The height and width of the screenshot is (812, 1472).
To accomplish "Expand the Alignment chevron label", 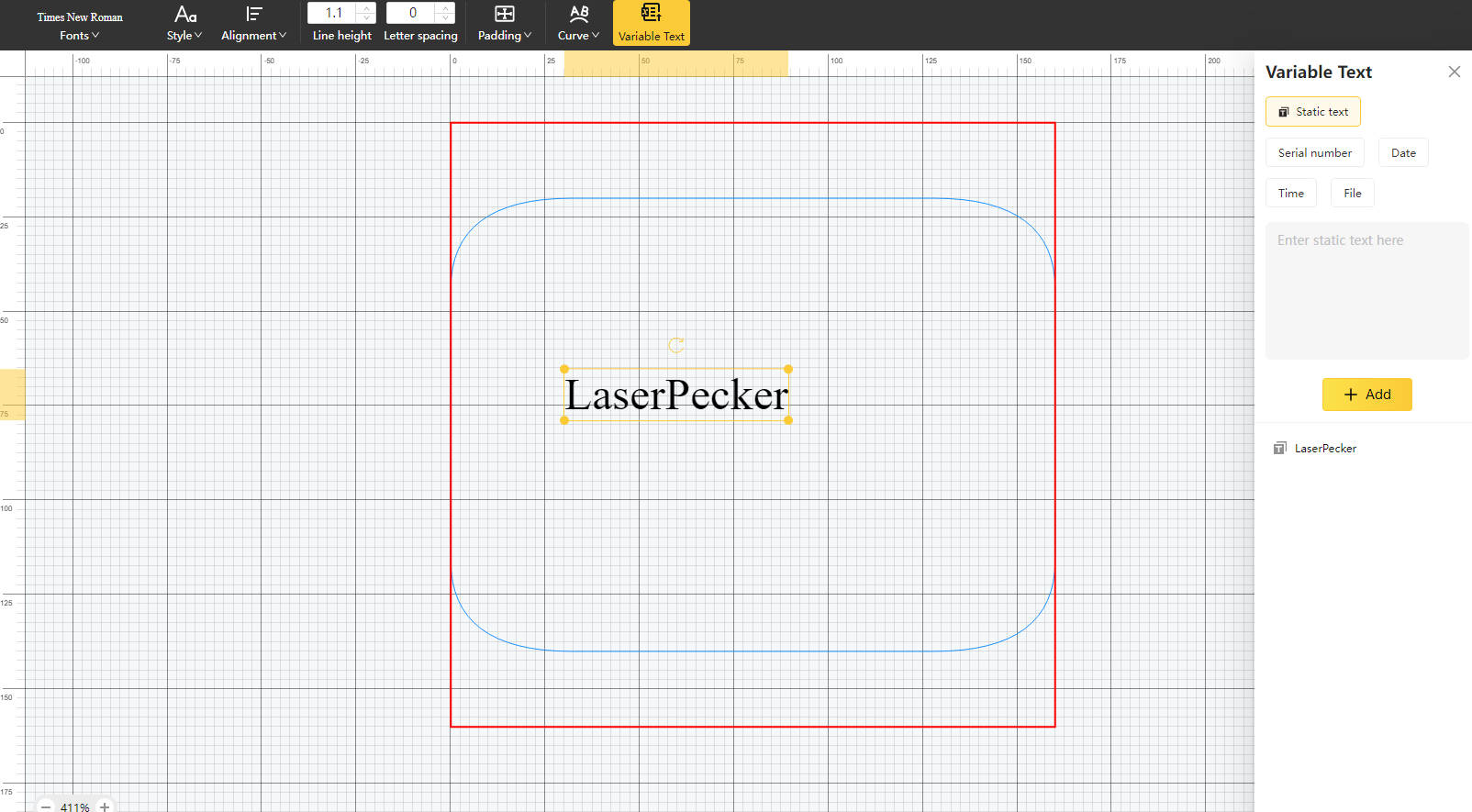I will (x=254, y=36).
